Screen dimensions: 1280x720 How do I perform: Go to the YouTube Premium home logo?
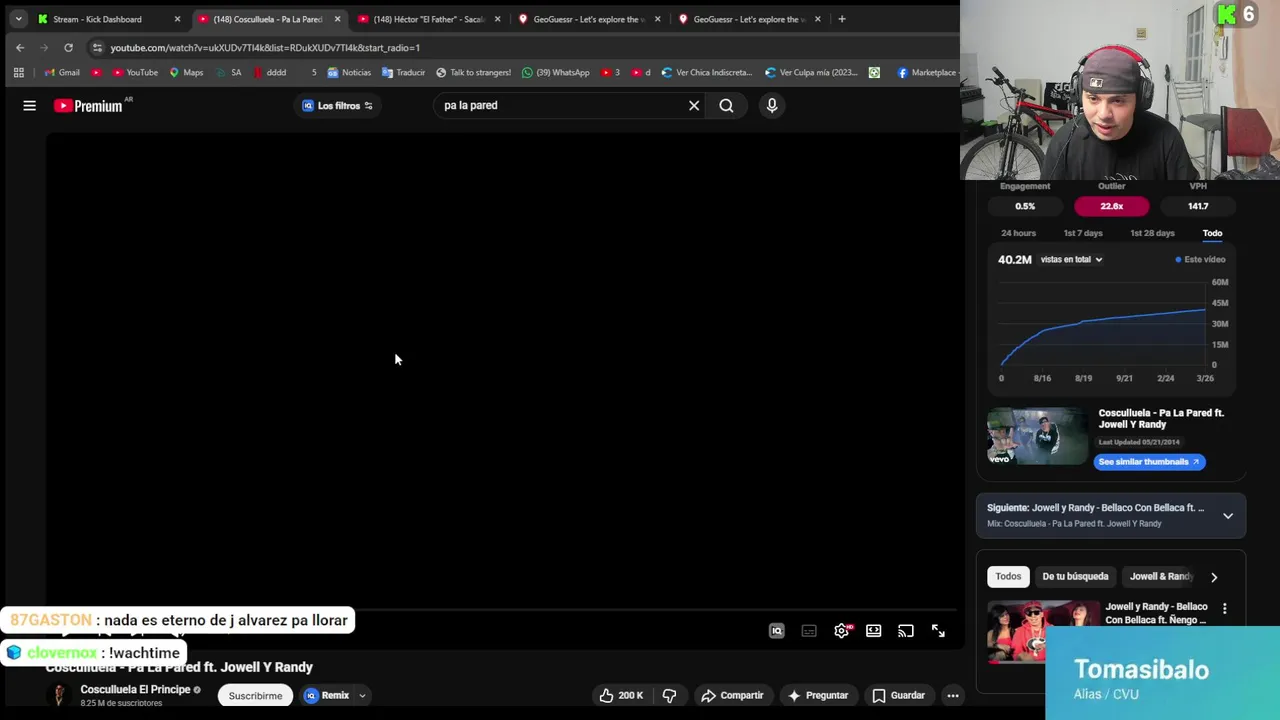88,105
